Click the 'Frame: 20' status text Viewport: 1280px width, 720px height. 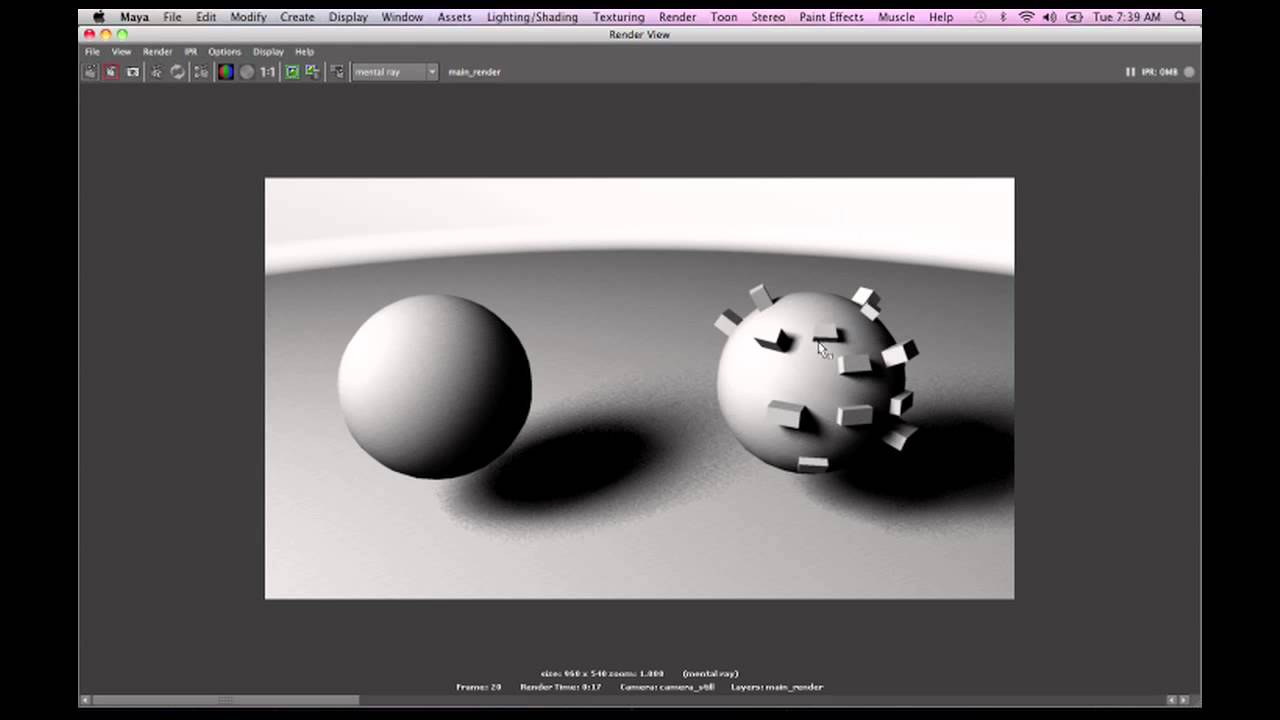click(478, 687)
